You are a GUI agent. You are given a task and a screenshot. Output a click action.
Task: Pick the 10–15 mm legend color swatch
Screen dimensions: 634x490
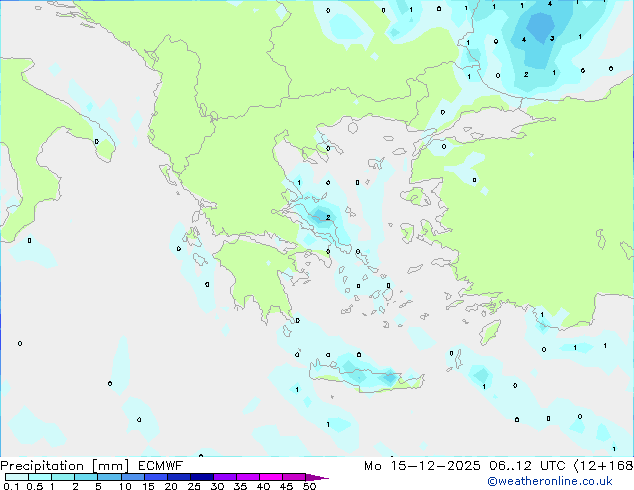(132, 477)
